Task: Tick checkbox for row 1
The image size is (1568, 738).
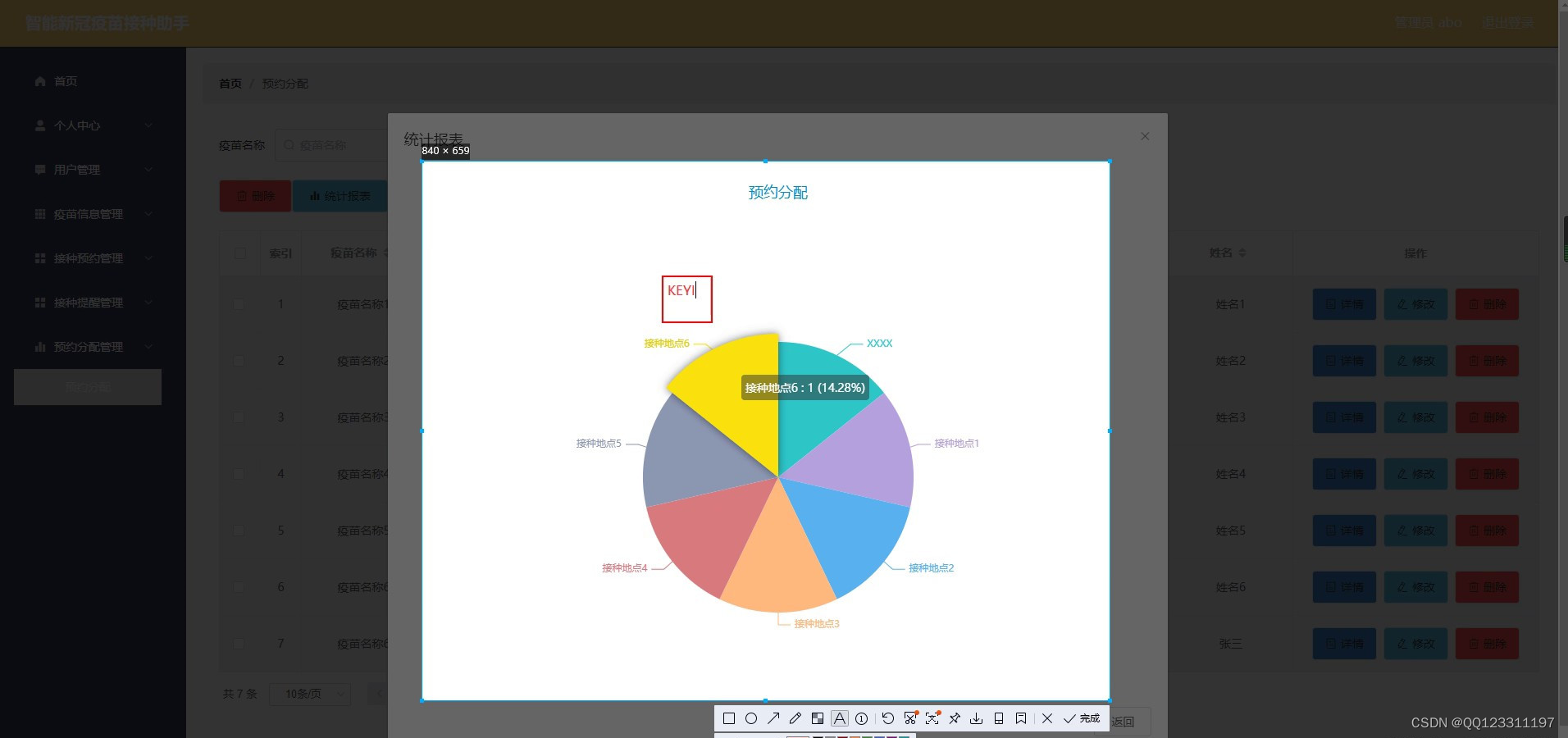Action: (239, 304)
